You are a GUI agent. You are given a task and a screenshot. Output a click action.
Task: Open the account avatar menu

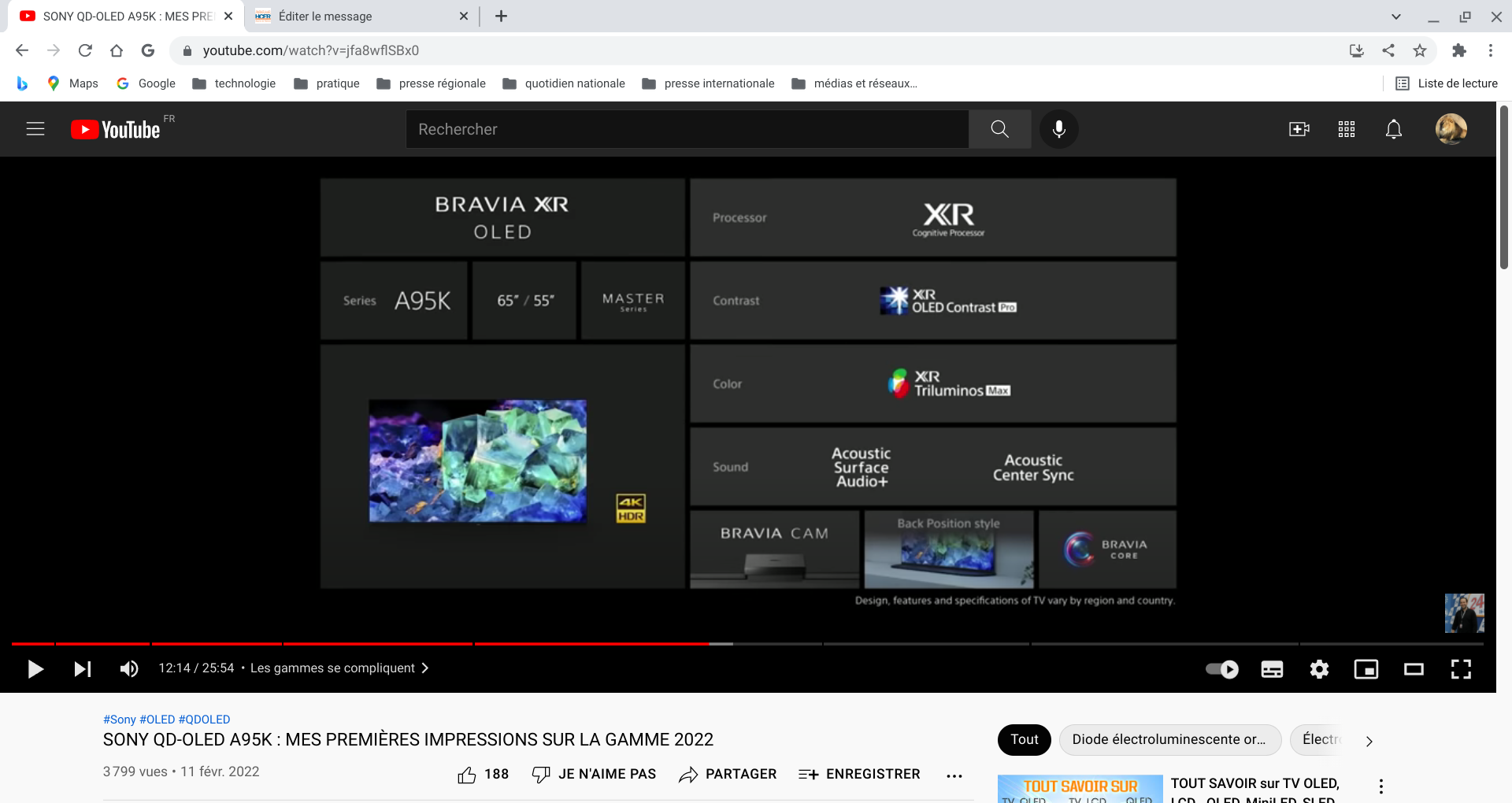pyautogui.click(x=1451, y=129)
